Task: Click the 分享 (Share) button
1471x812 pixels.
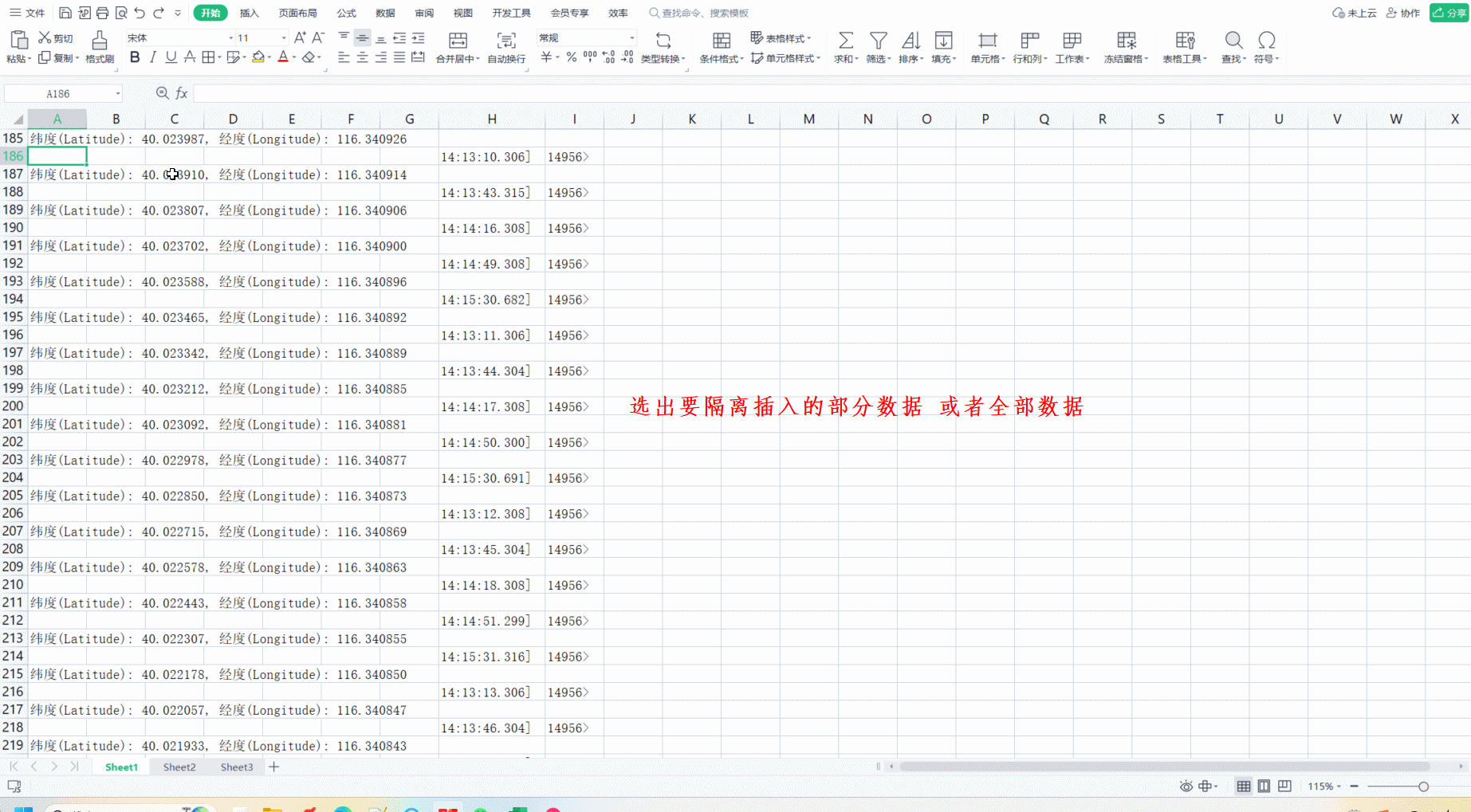Action: coord(1449,12)
